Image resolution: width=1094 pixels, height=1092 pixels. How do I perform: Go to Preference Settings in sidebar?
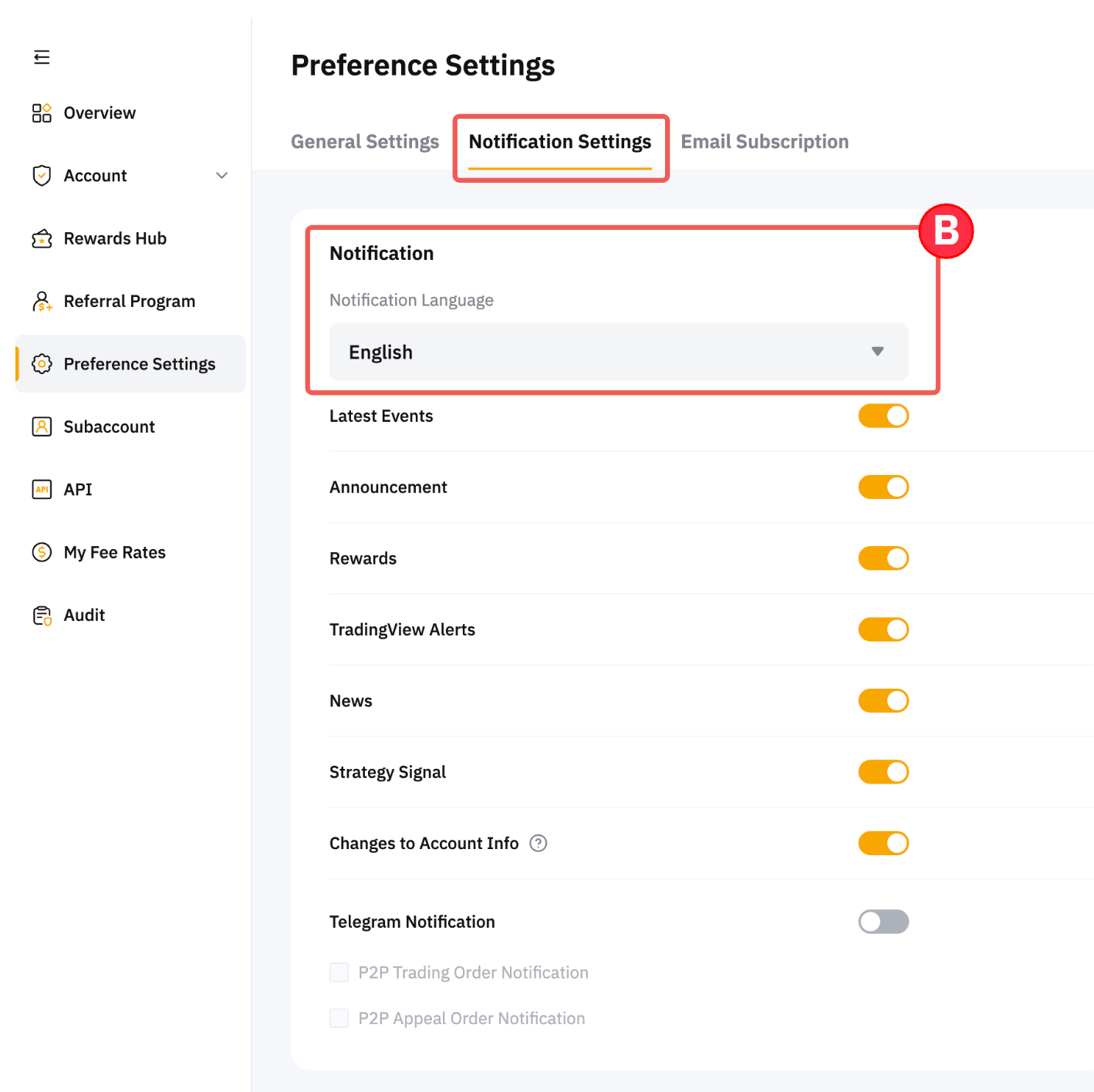point(139,364)
